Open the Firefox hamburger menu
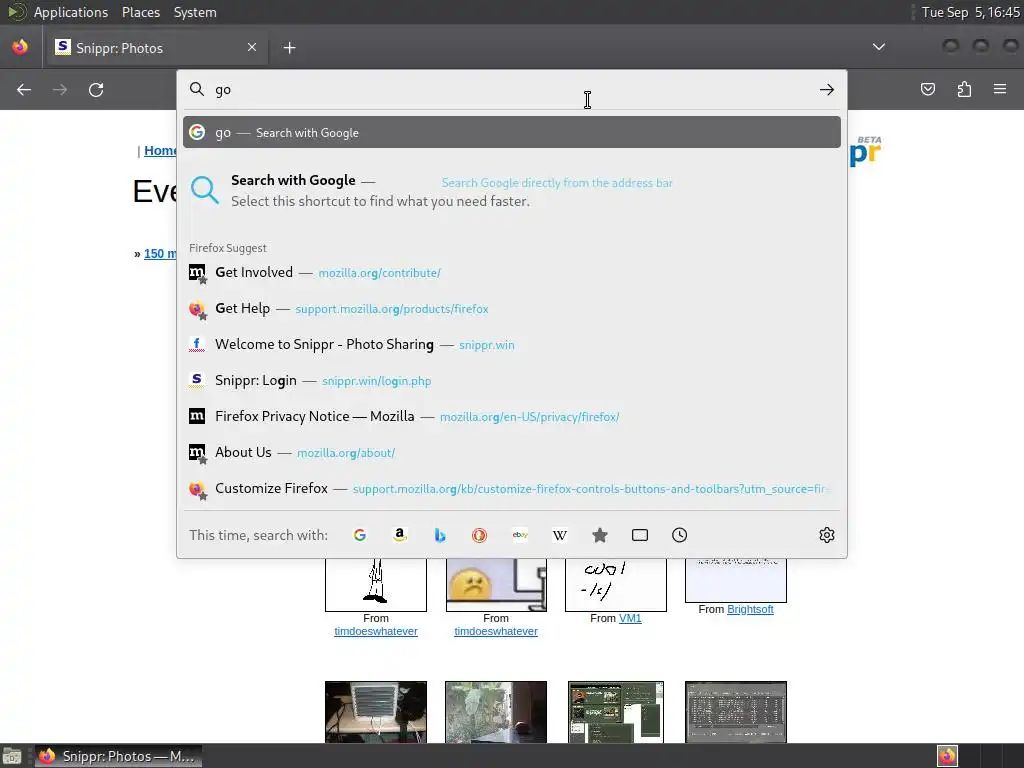Image resolution: width=1024 pixels, height=768 pixels. point(1000,89)
